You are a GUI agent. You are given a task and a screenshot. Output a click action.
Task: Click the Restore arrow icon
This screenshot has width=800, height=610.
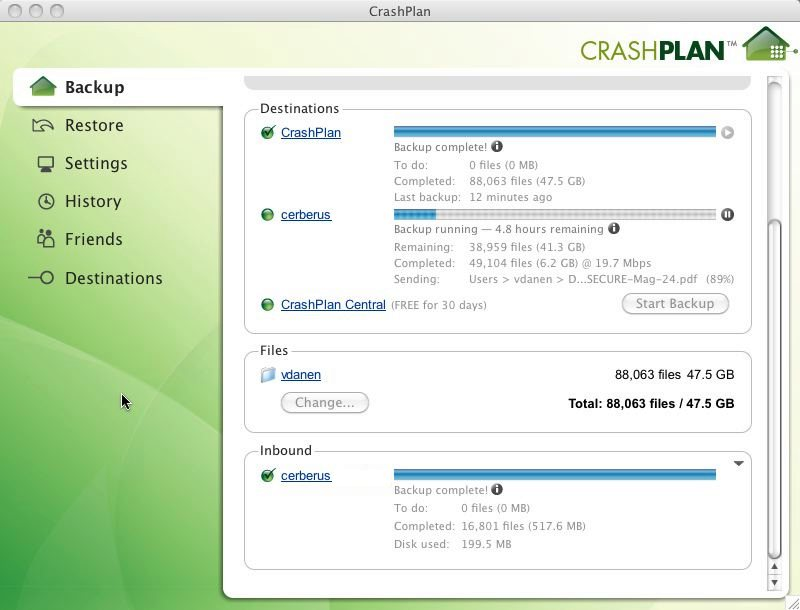[43, 125]
